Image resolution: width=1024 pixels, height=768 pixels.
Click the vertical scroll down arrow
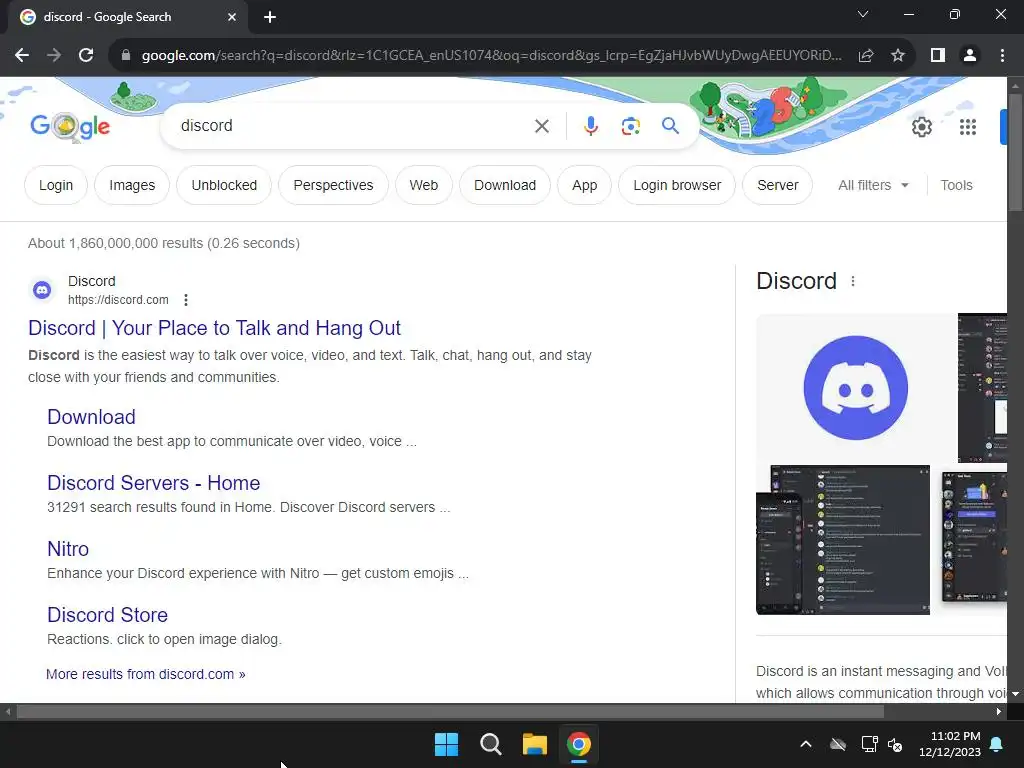(1015, 694)
